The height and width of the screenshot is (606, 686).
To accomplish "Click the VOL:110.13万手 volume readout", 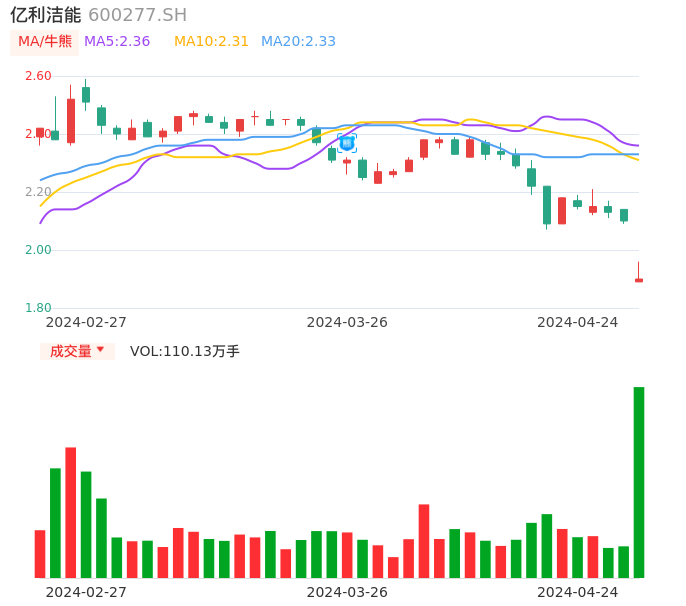I will [185, 351].
